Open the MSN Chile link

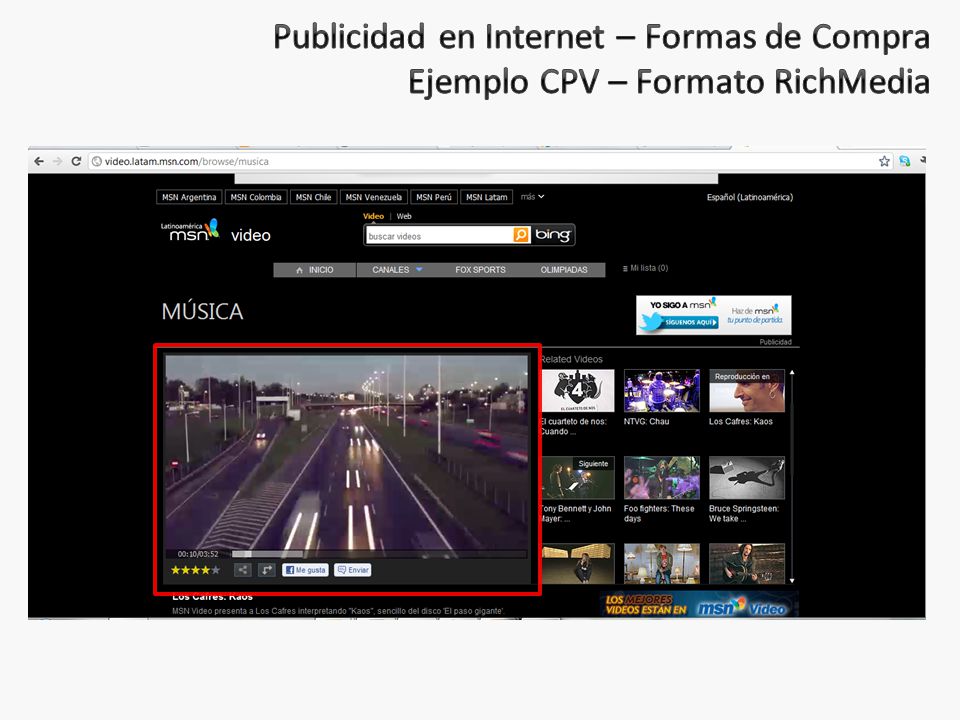pyautogui.click(x=313, y=197)
